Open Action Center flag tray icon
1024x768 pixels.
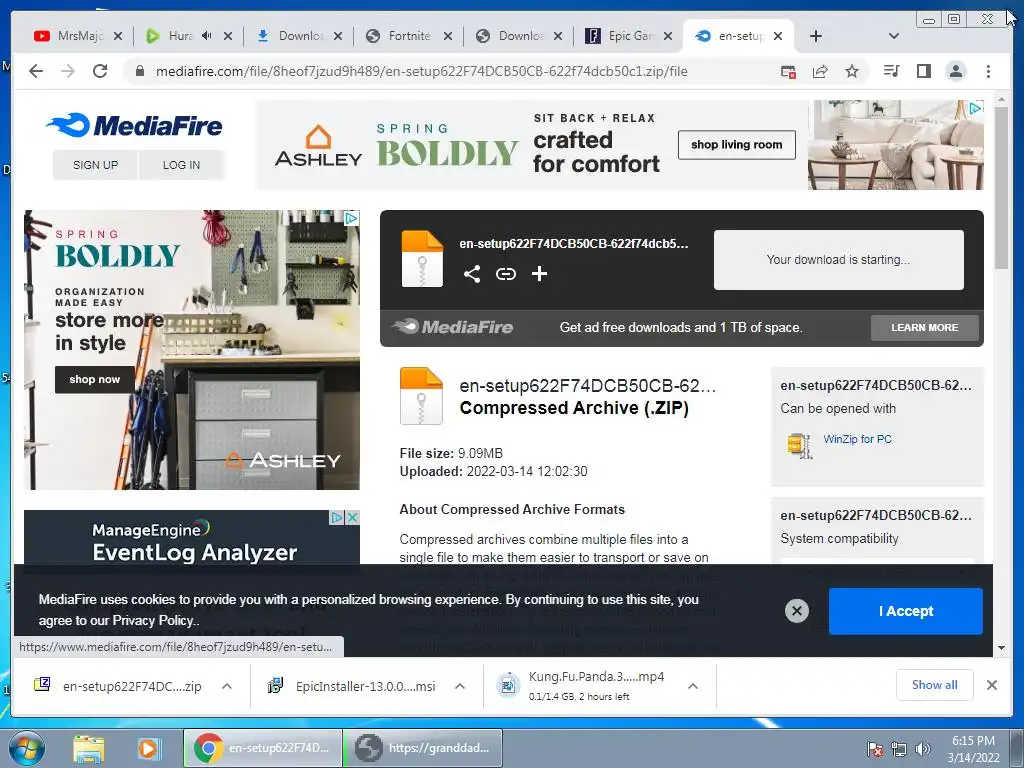[x=875, y=749]
